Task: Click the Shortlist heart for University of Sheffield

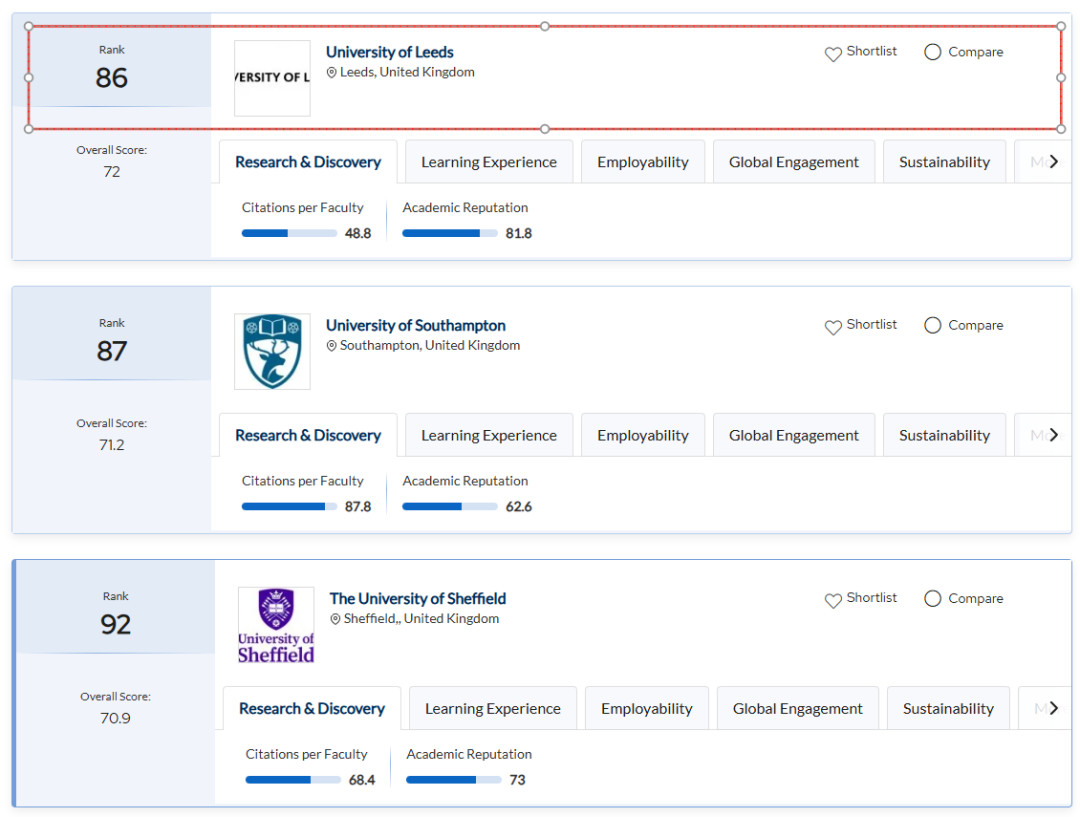Action: click(833, 601)
